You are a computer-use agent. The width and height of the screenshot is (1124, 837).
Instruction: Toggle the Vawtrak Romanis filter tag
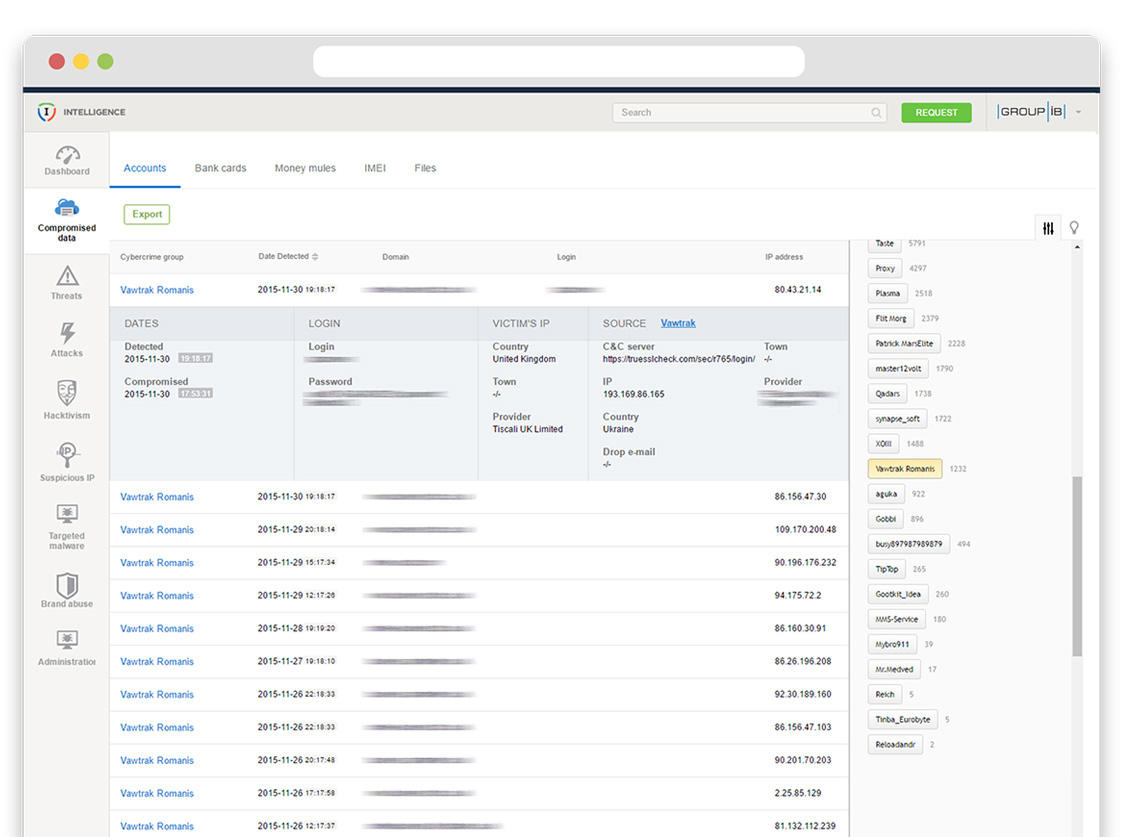905,469
